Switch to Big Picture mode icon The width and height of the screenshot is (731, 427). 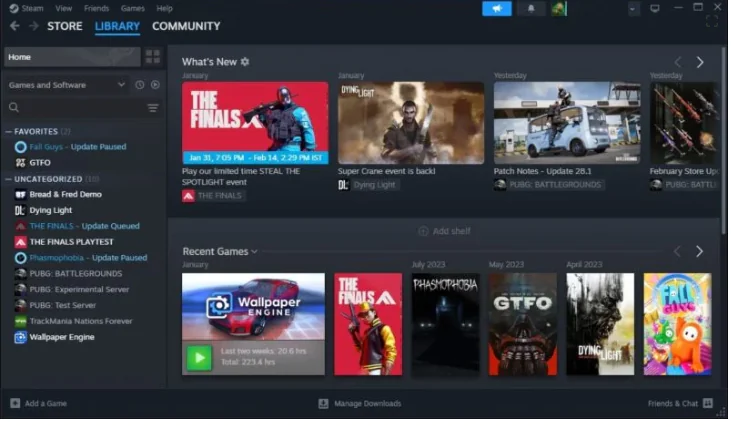click(655, 8)
